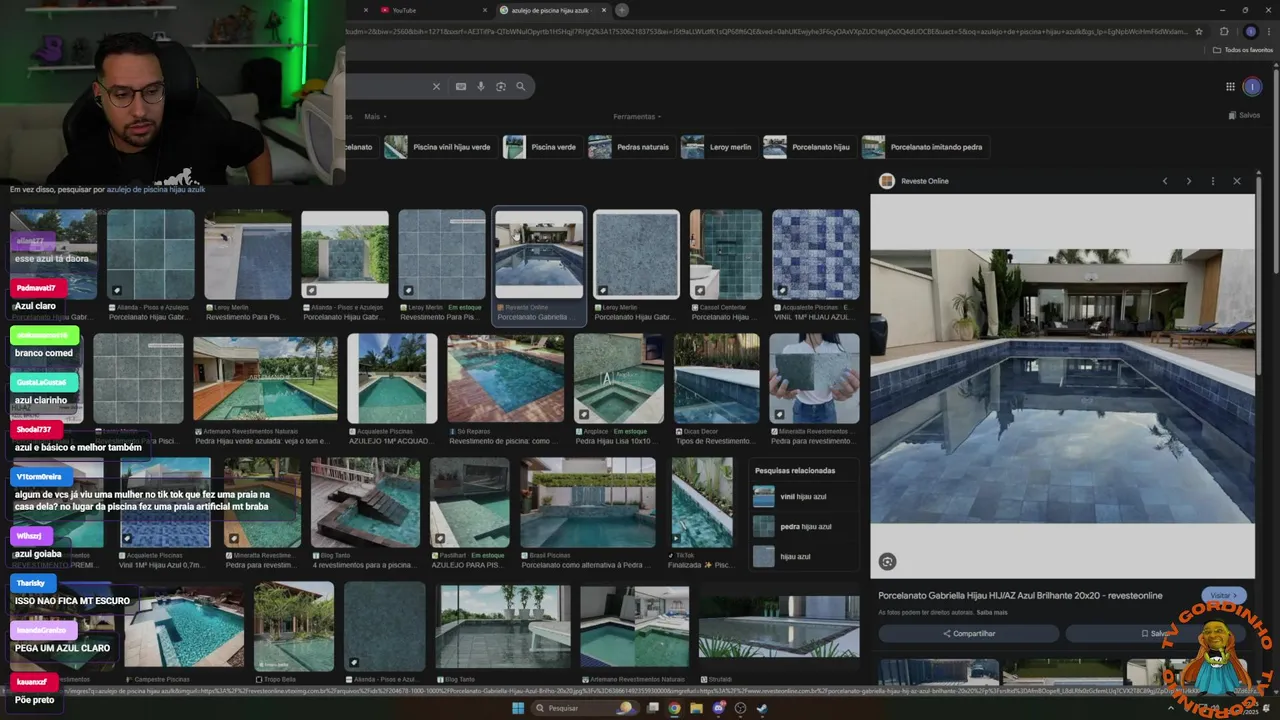Click the Visitar button

point(1224,595)
